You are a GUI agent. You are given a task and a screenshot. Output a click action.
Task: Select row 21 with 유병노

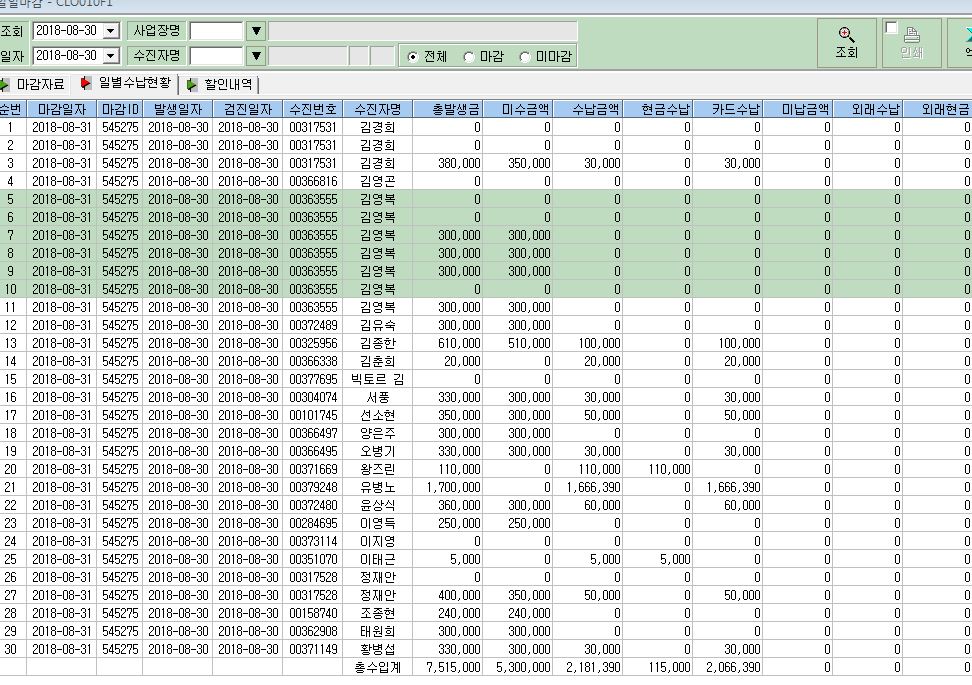486,487
